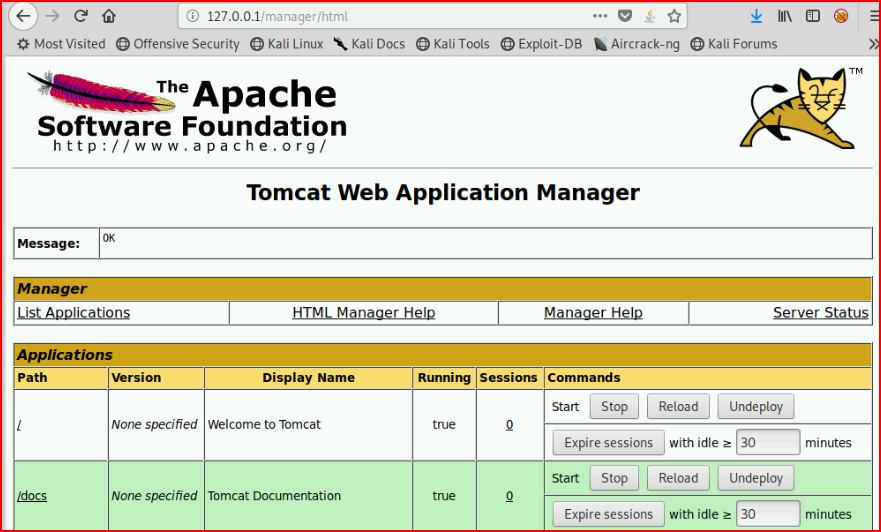This screenshot has width=881, height=532.
Task: Click the Apache Software Foundation logo
Action: [187, 111]
